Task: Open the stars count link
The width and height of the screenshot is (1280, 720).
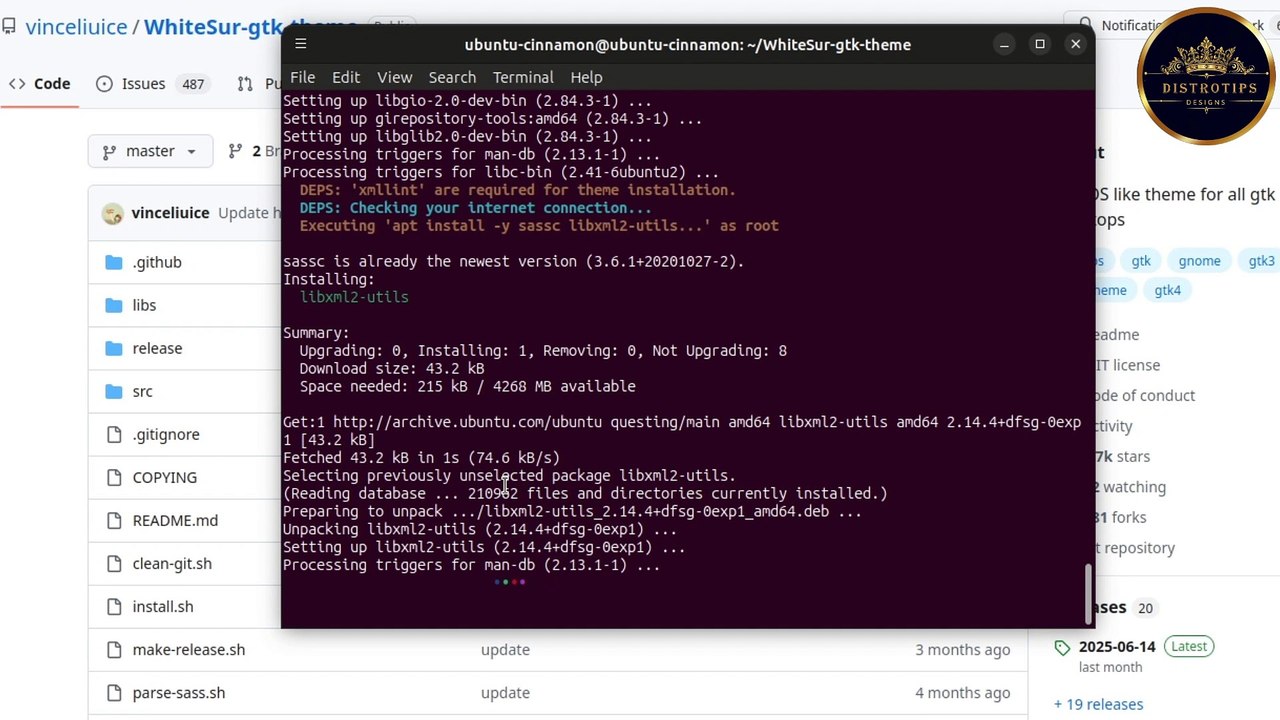Action: (1122, 456)
